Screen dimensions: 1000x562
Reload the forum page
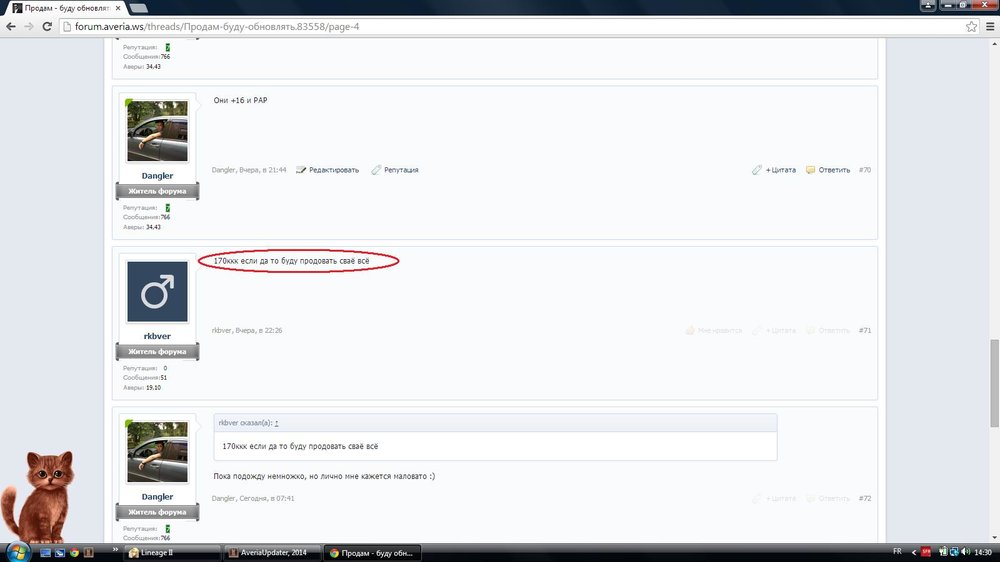click(x=50, y=26)
